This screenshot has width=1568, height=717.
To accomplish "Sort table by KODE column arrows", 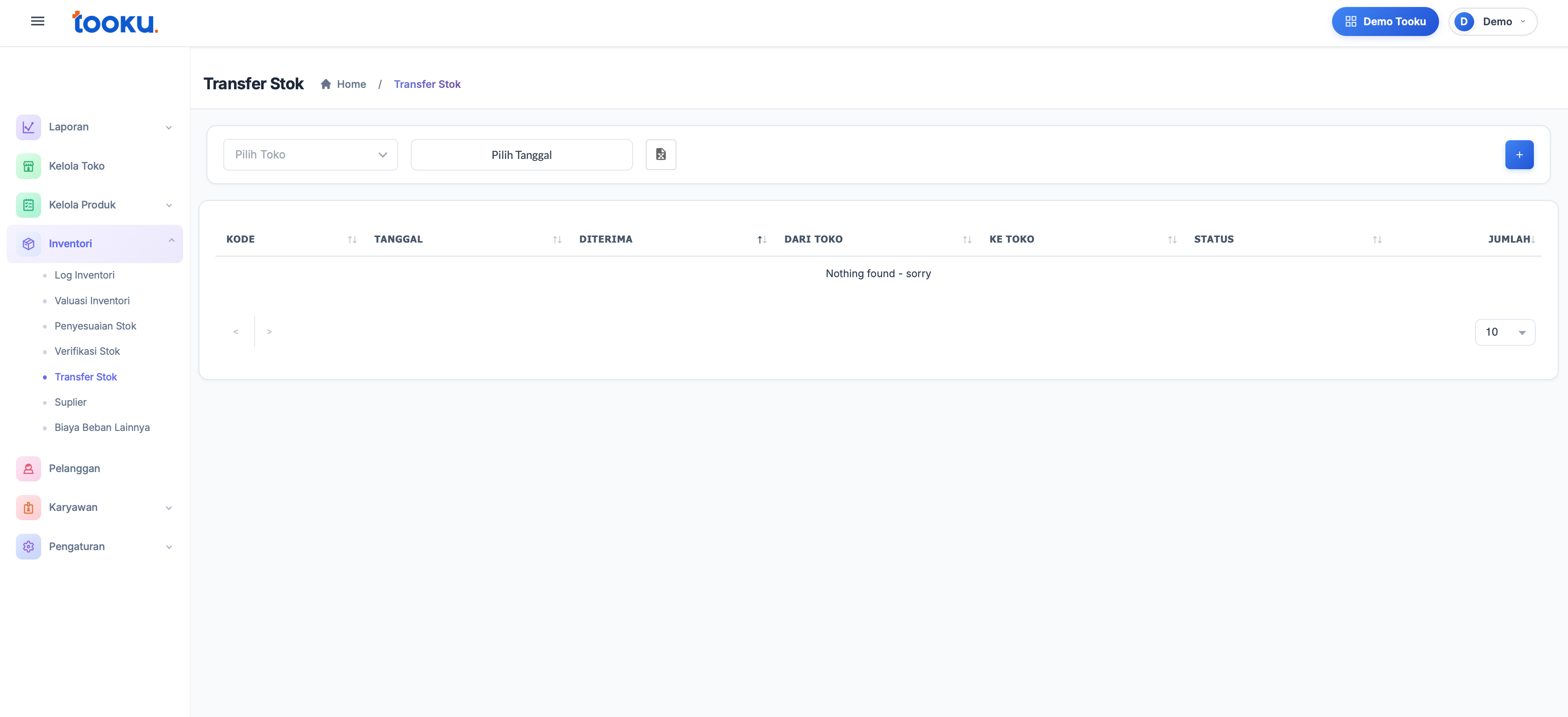I will tap(352, 239).
